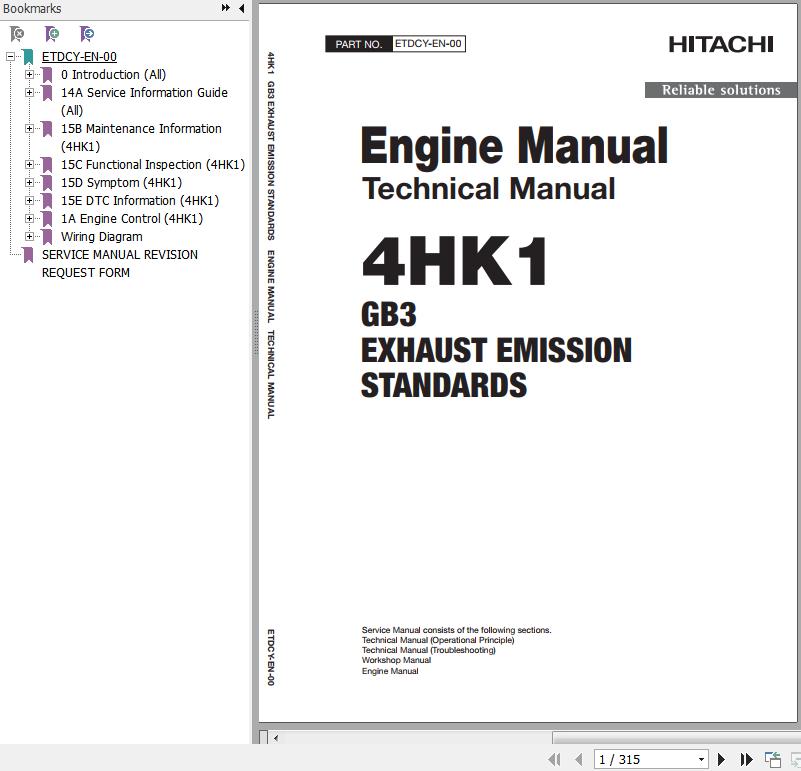801x771 pixels.
Task: Go to previous page button
Action: click(578, 759)
